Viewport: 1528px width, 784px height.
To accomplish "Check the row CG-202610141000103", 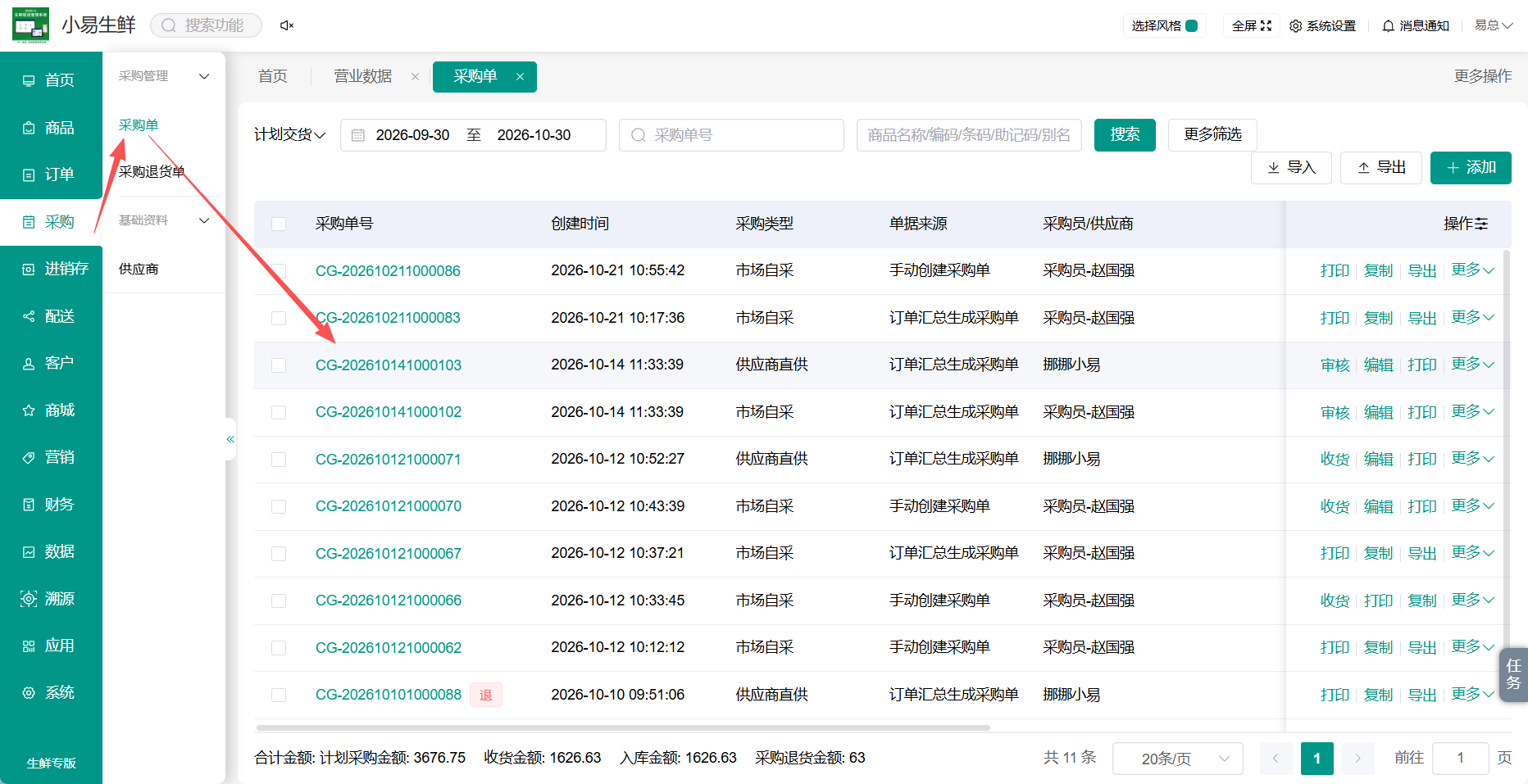I will (279, 365).
